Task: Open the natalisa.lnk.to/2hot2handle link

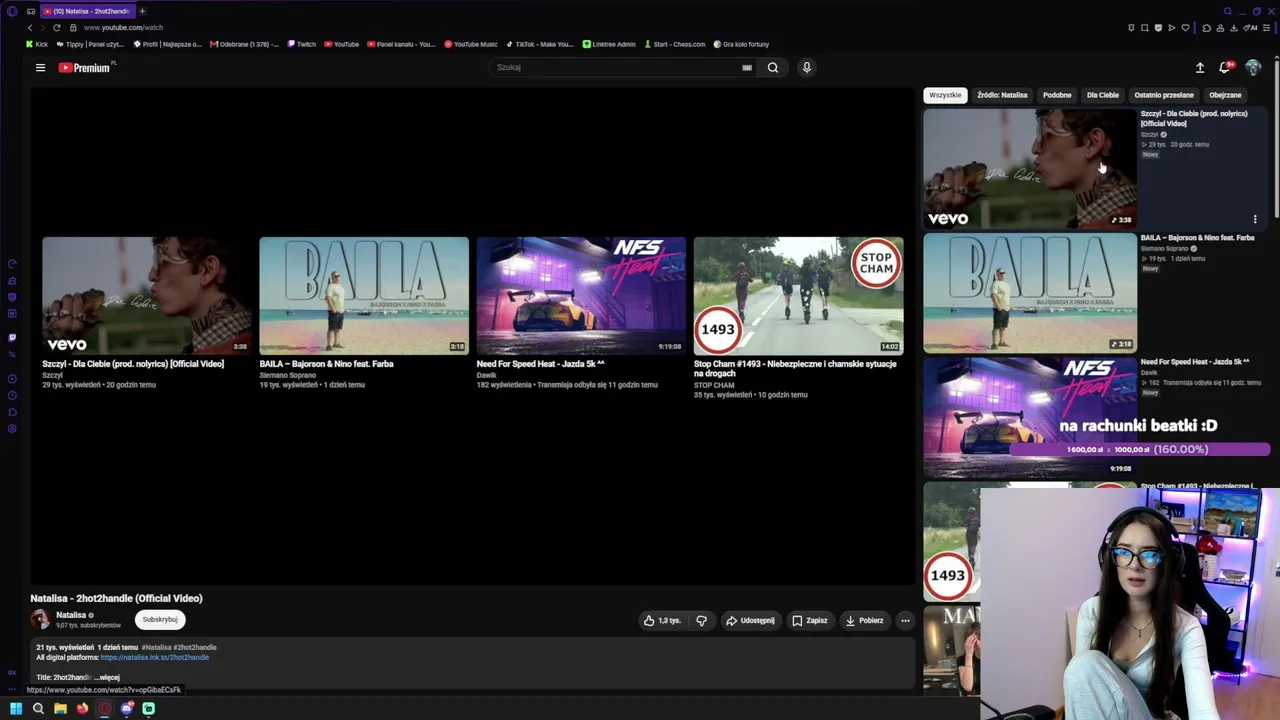Action: click(x=155, y=658)
